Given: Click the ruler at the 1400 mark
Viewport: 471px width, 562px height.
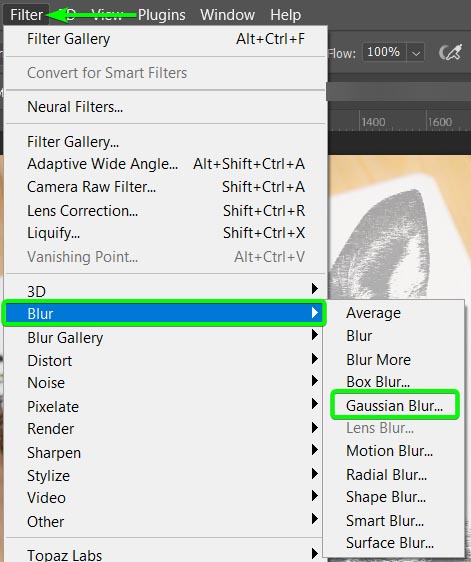Looking at the screenshot, I should [x=373, y=122].
